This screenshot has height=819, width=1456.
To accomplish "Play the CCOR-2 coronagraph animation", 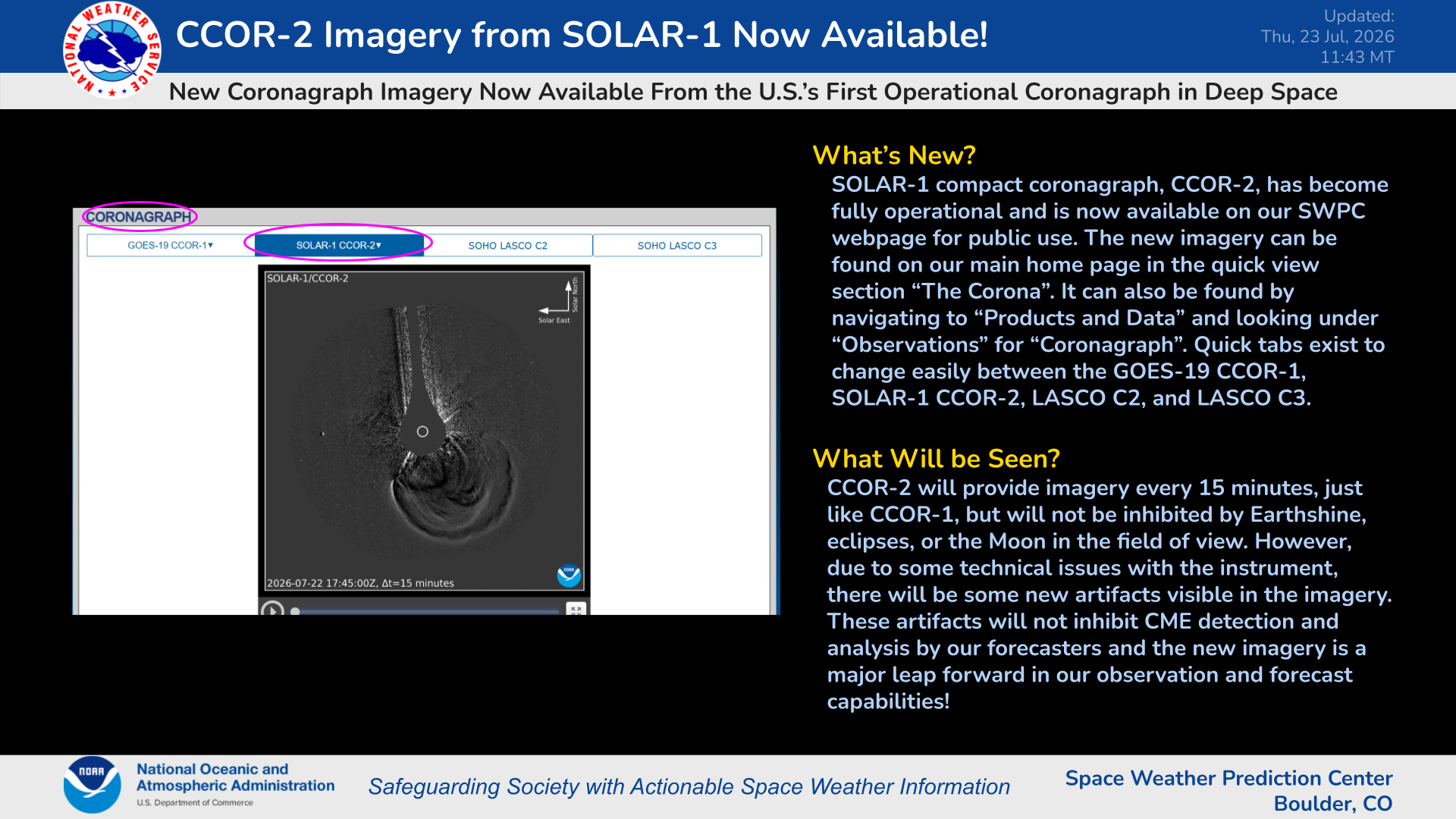I will coord(272,609).
